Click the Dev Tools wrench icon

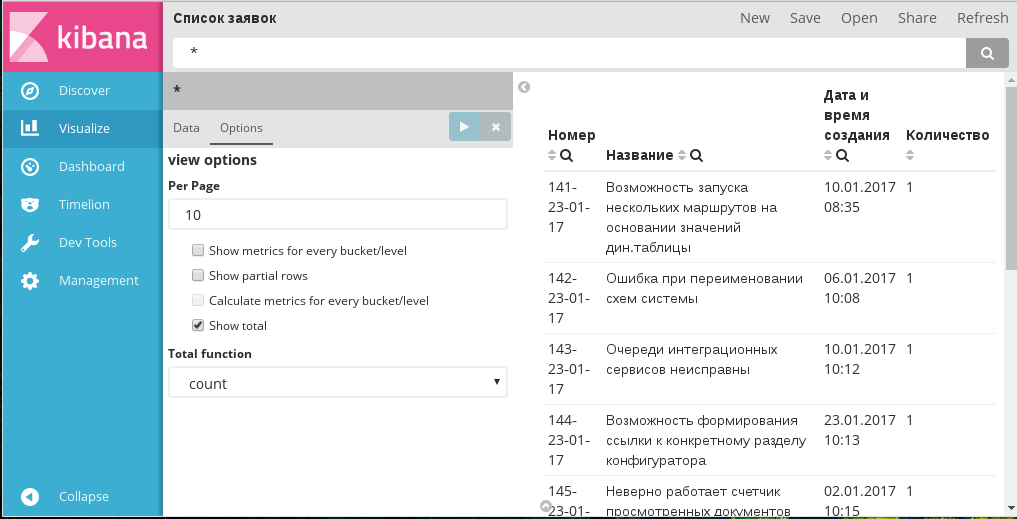coord(30,243)
